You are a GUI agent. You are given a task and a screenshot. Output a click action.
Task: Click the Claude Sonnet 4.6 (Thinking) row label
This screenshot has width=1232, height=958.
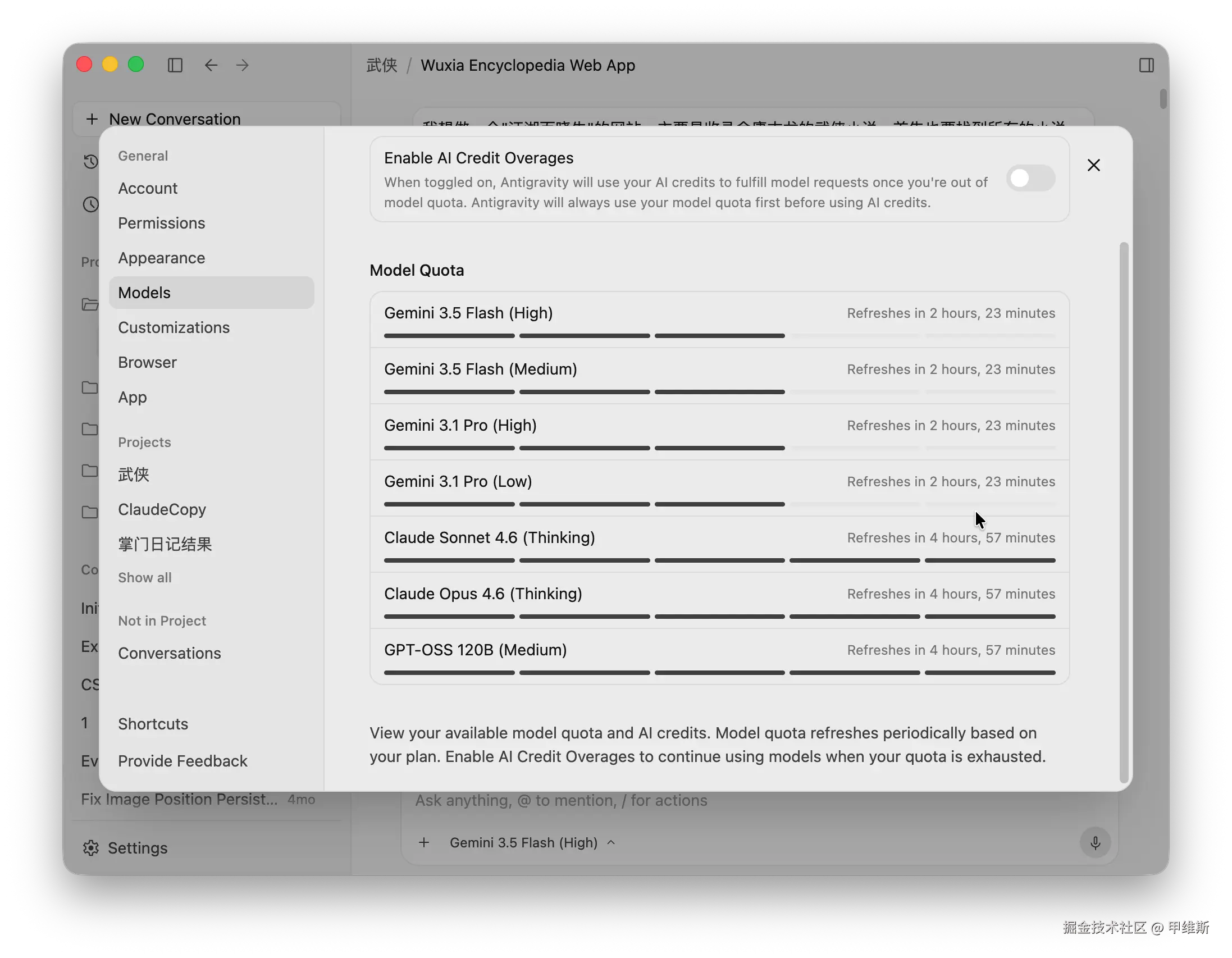[490, 537]
